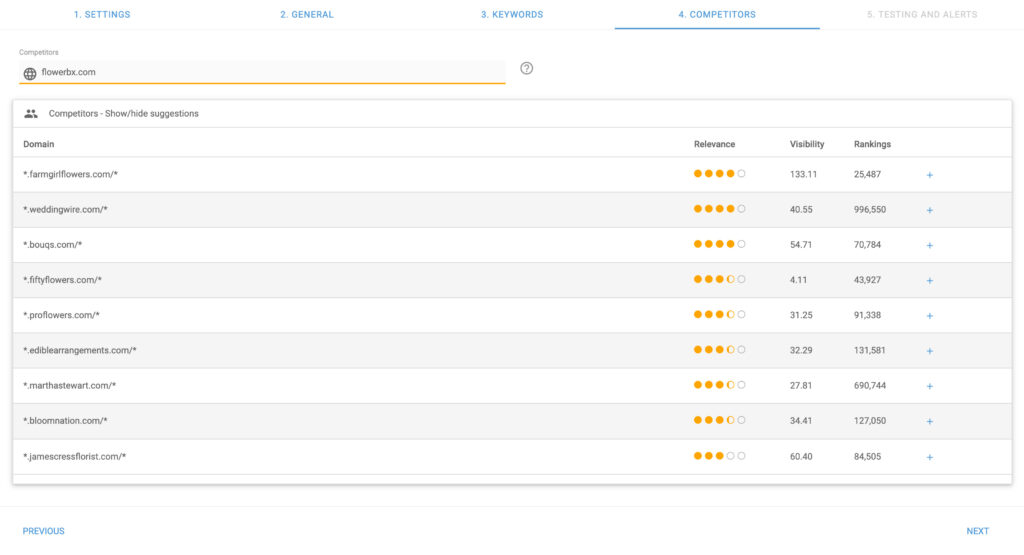Add weddingwire.com with its plus icon

click(929, 210)
